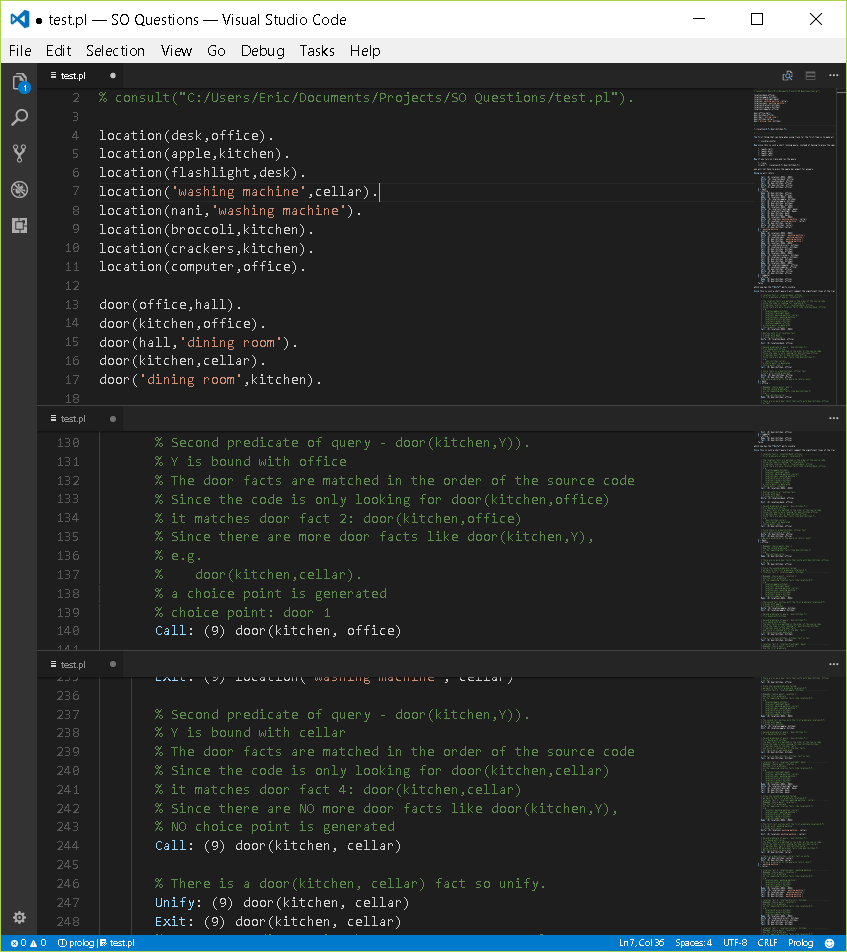Change language mode via Prolog status item

pyautogui.click(x=800, y=943)
